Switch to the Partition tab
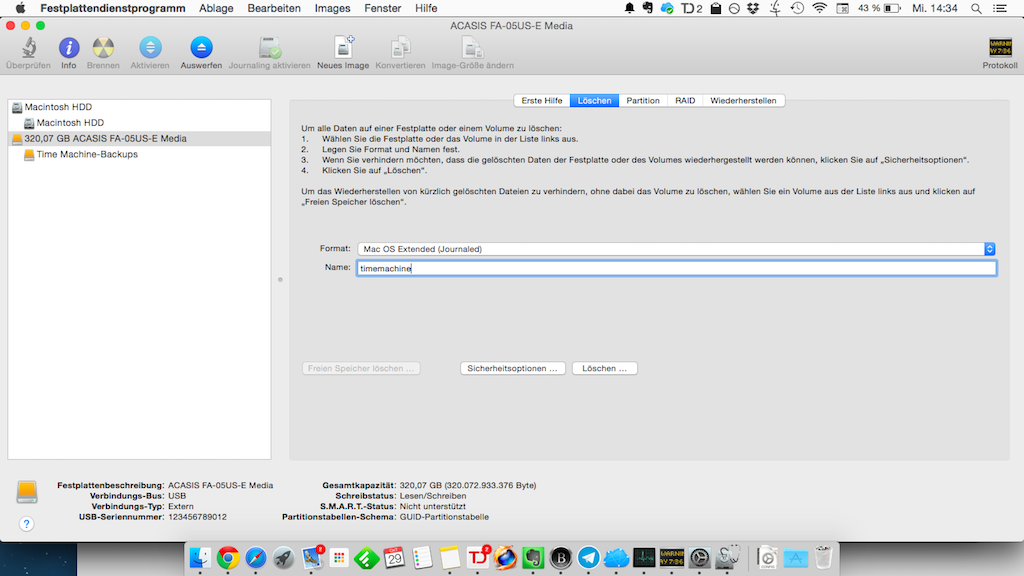 pos(643,101)
